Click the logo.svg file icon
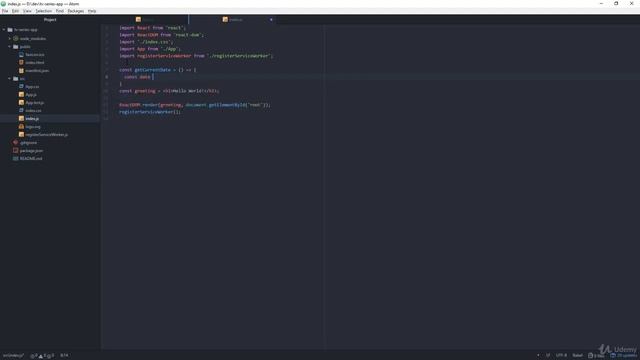The image size is (640, 360). (21, 127)
